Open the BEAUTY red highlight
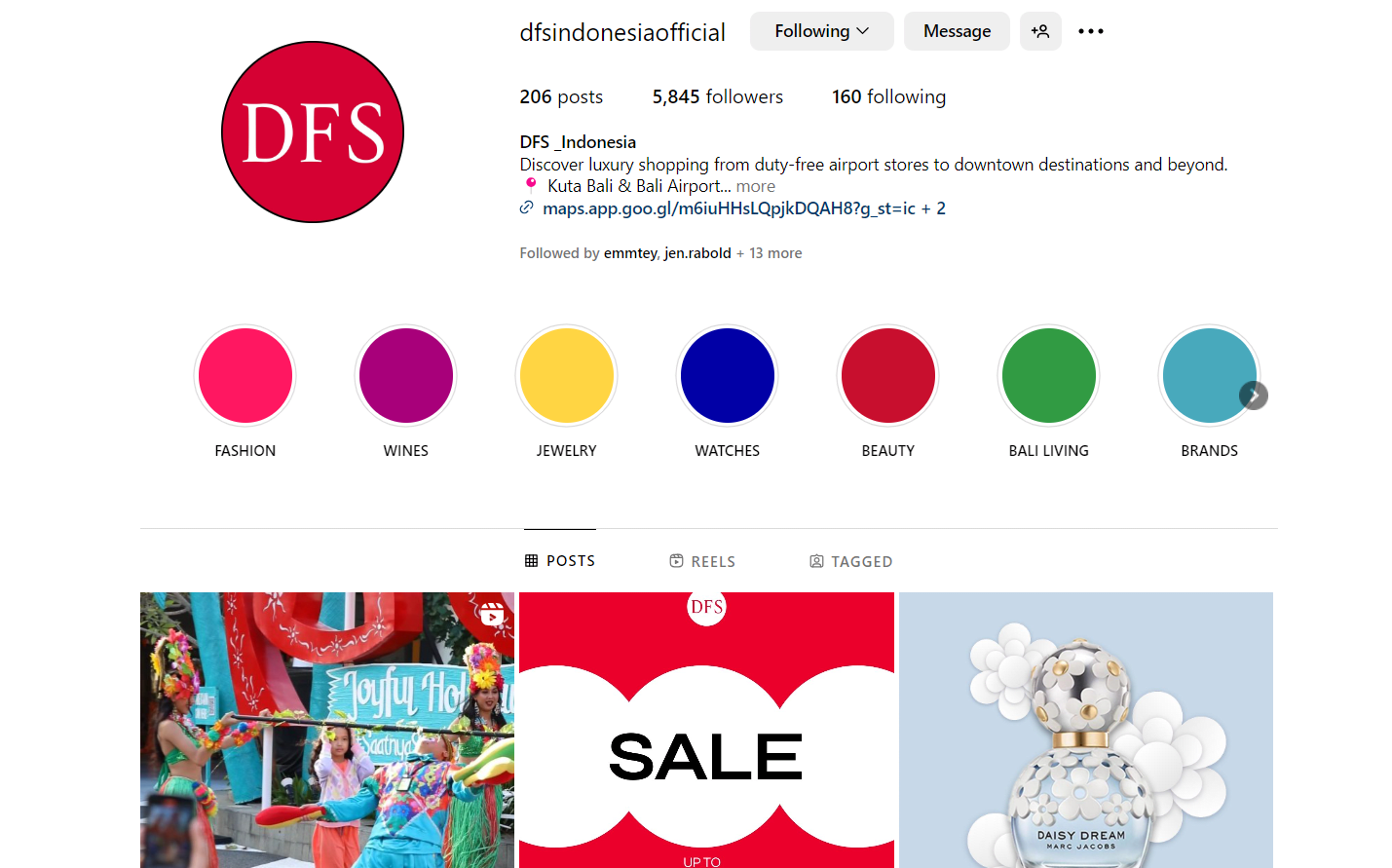 [x=888, y=376]
